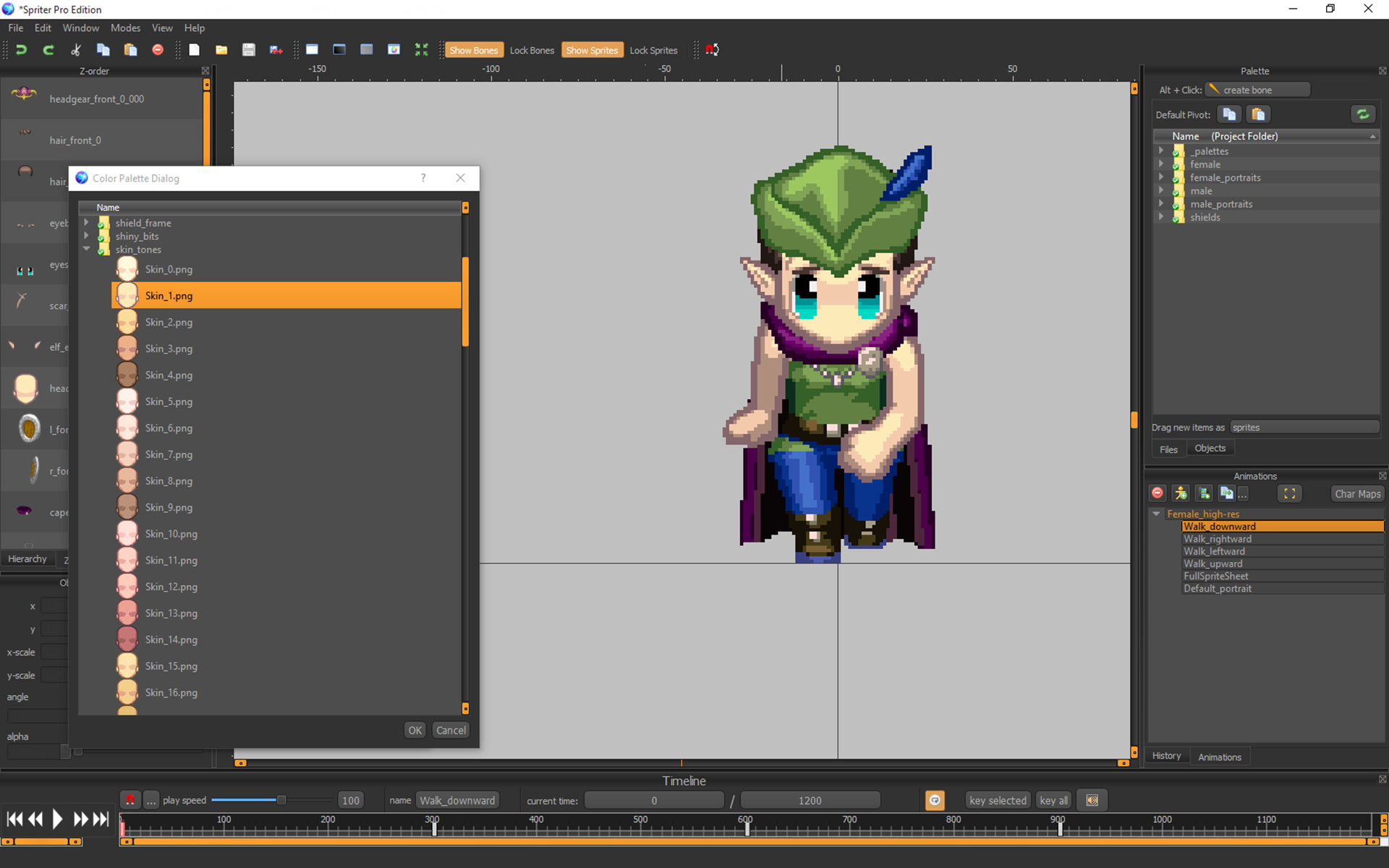Viewport: 1389px width, 868px height.
Task: Select the Walk_rightward animation
Action: click(1217, 538)
